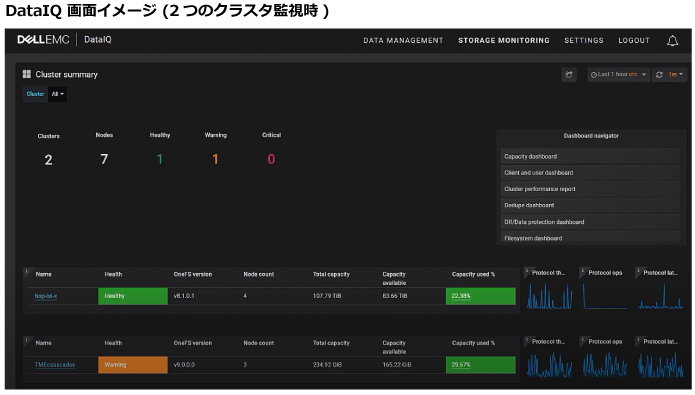Click the Cluster summary grid icon

[27, 74]
